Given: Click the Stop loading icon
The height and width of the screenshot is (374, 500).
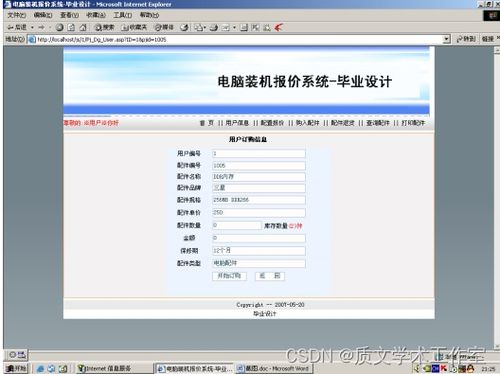Looking at the screenshot, I should click(x=60, y=28).
